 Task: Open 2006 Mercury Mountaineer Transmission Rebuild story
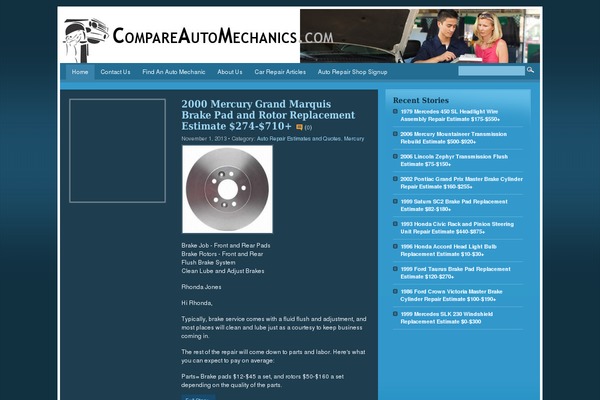click(453, 138)
